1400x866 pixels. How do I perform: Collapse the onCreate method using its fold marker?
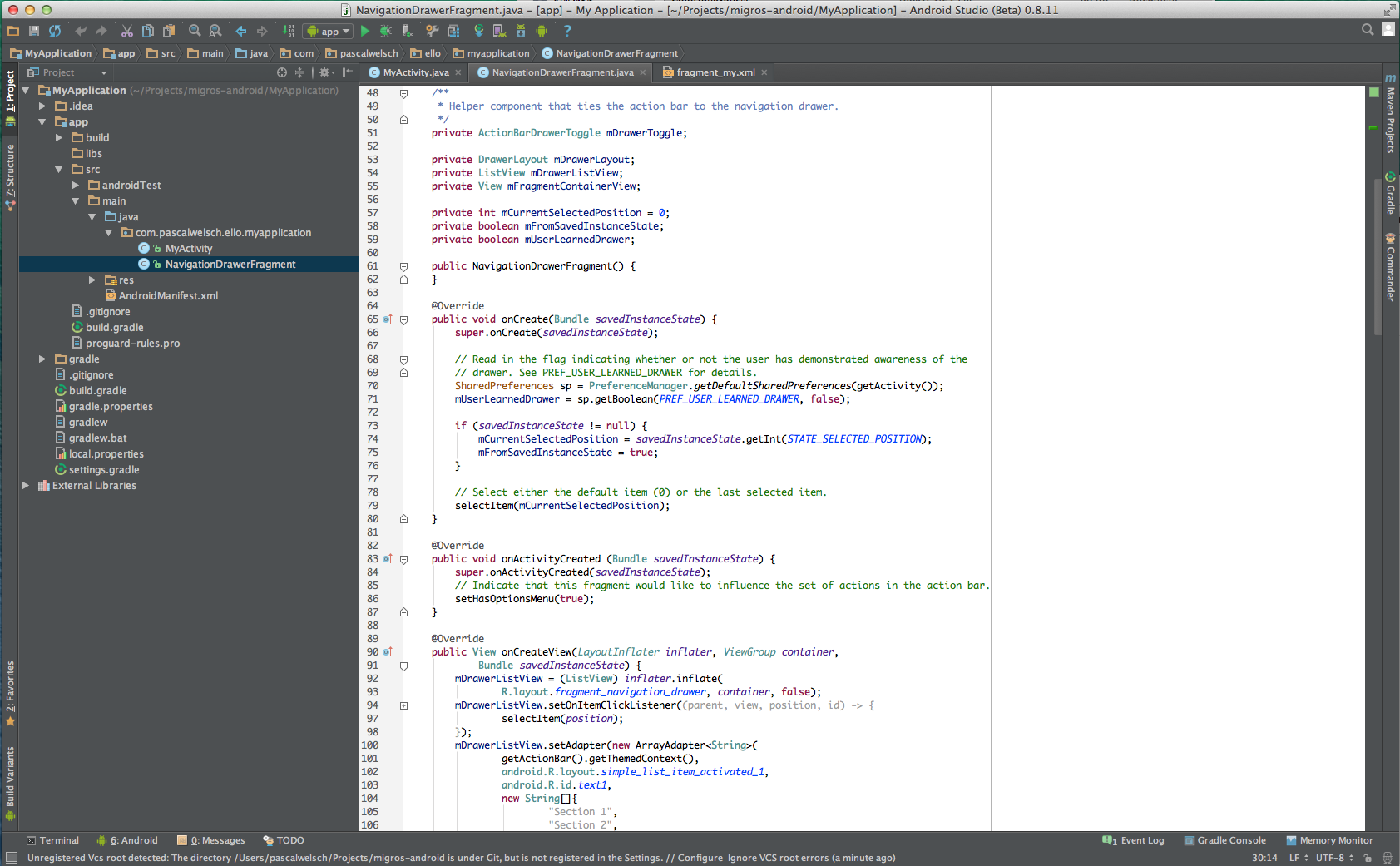[x=403, y=319]
